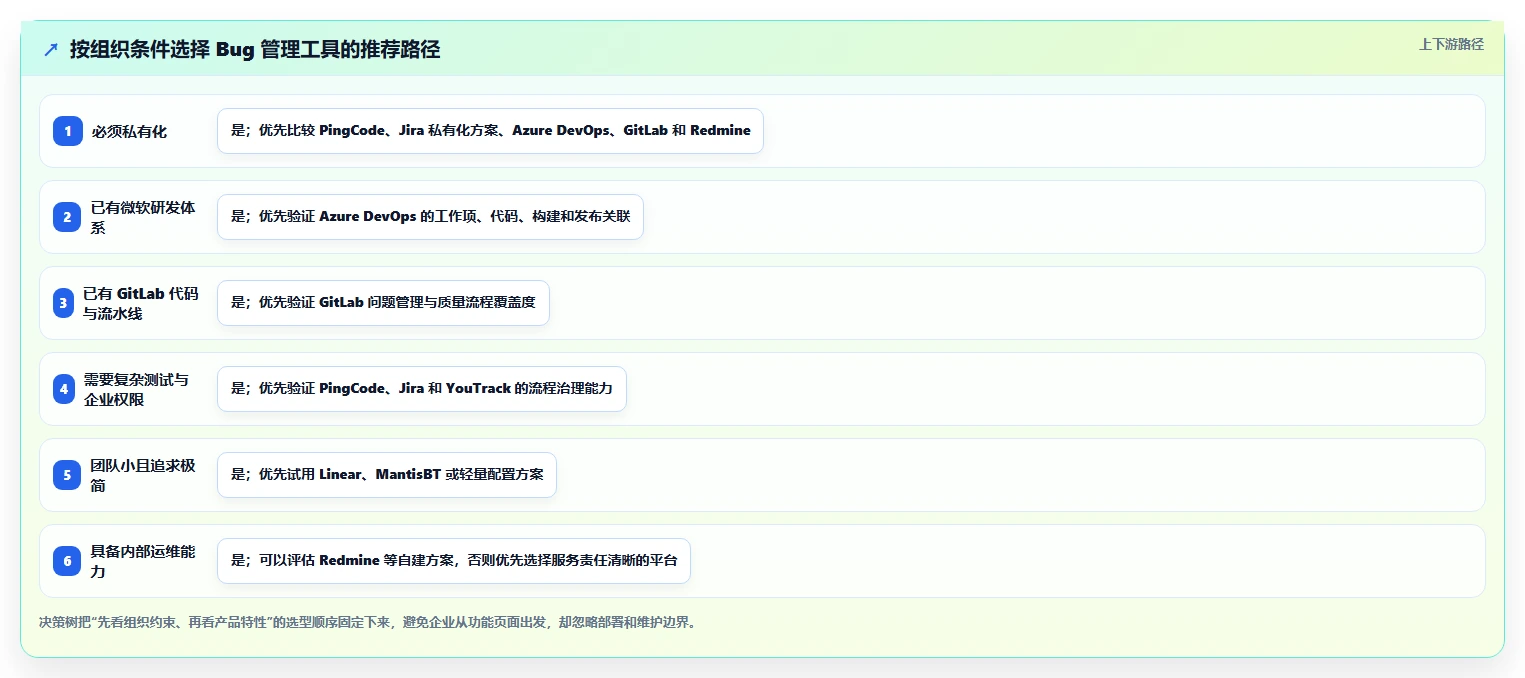Click the Linear、MantisBT answer box

point(387,475)
